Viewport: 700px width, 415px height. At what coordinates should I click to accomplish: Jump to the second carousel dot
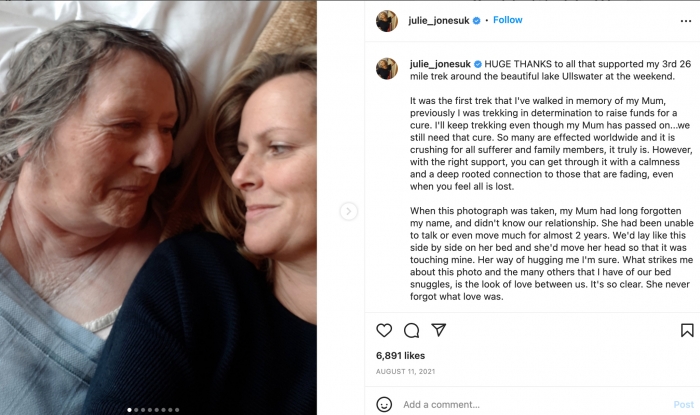pyautogui.click(x=136, y=409)
